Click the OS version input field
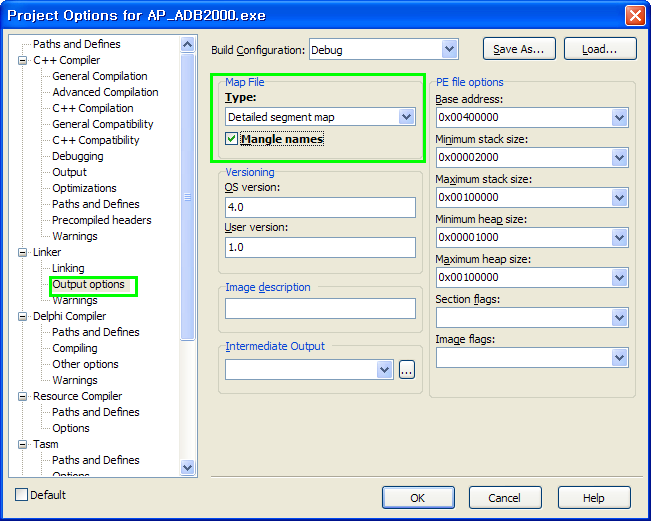The image size is (651, 521). click(x=320, y=207)
